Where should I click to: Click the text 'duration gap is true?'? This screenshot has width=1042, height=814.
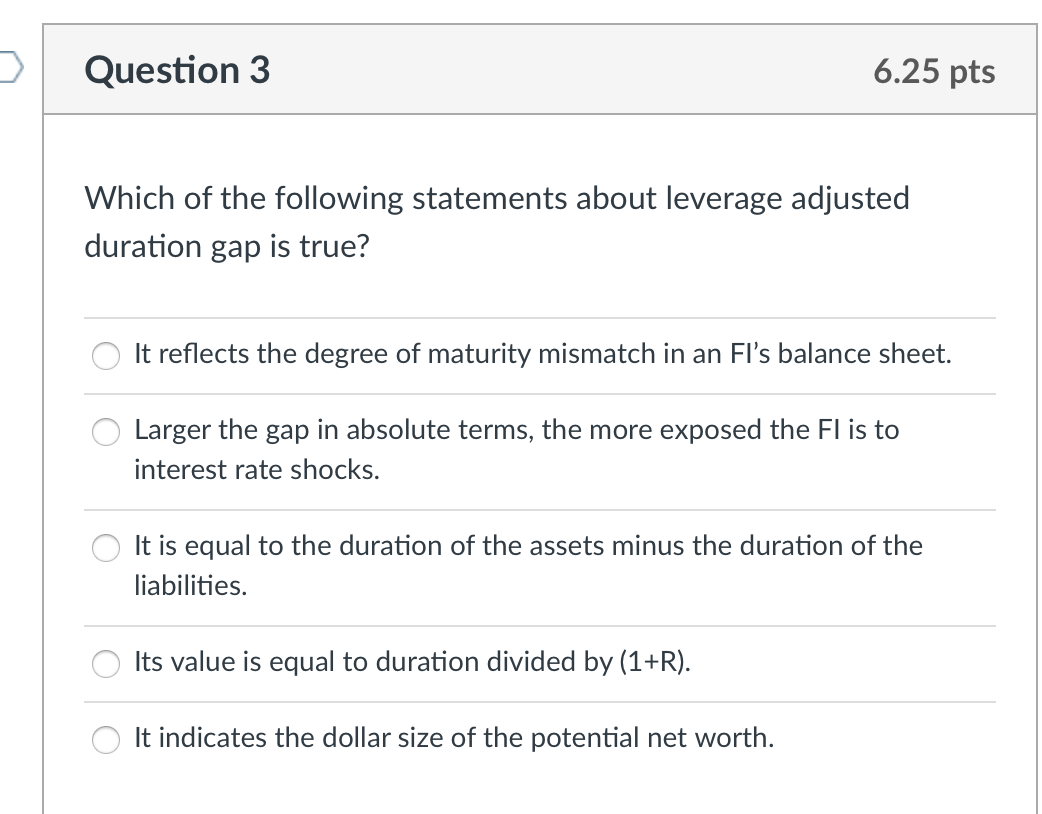point(228,246)
